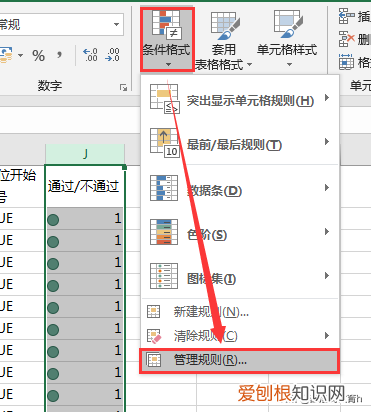Open the number format 常规 combo box

pyautogui.click(x=61, y=24)
